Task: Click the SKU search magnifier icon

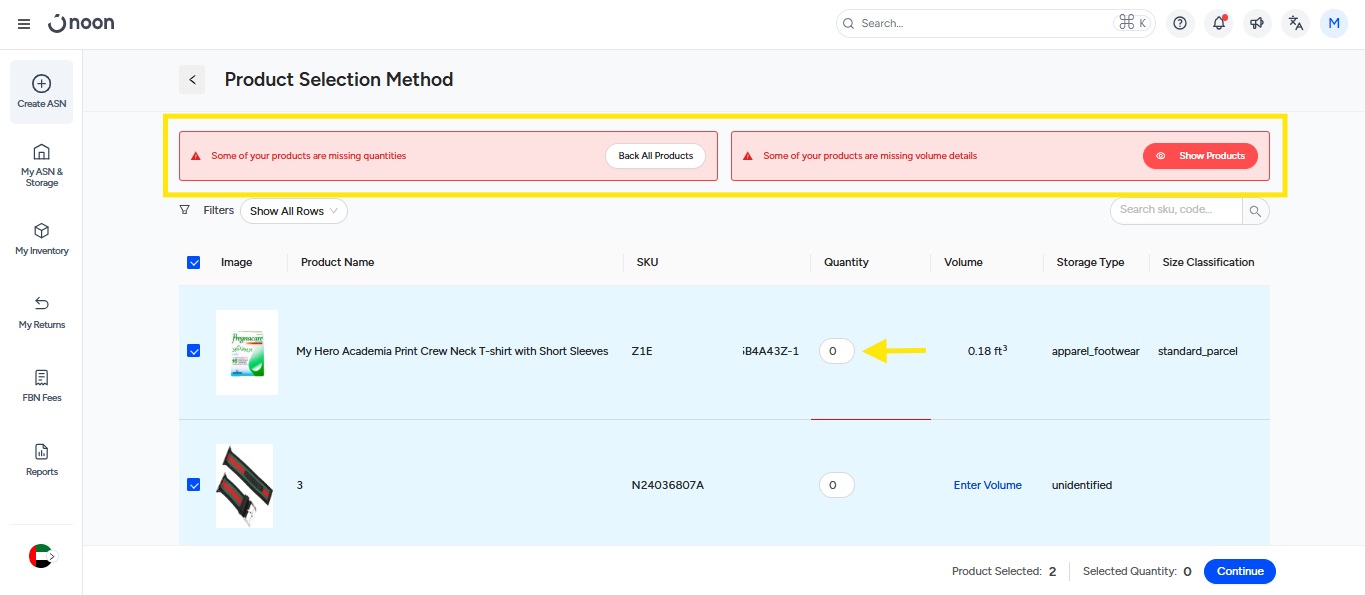Action: 1256,211
